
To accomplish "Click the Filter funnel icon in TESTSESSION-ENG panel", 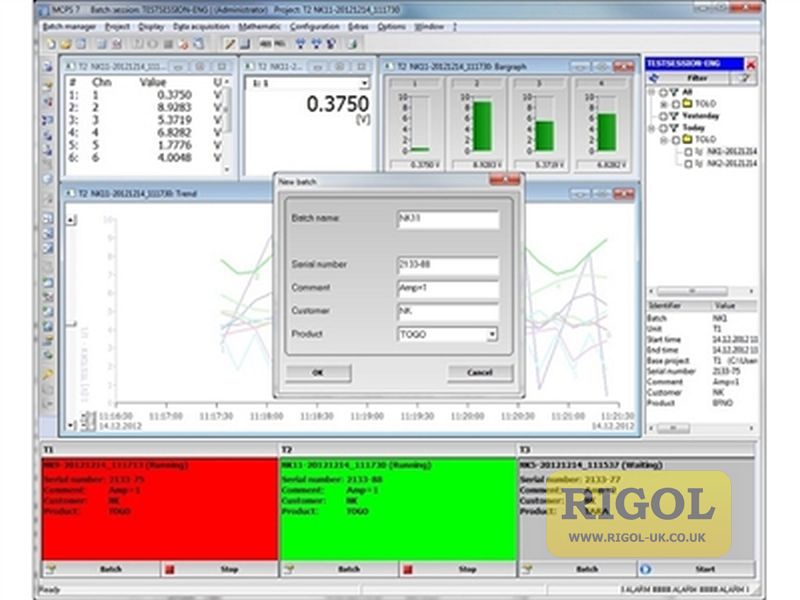I will coord(746,76).
